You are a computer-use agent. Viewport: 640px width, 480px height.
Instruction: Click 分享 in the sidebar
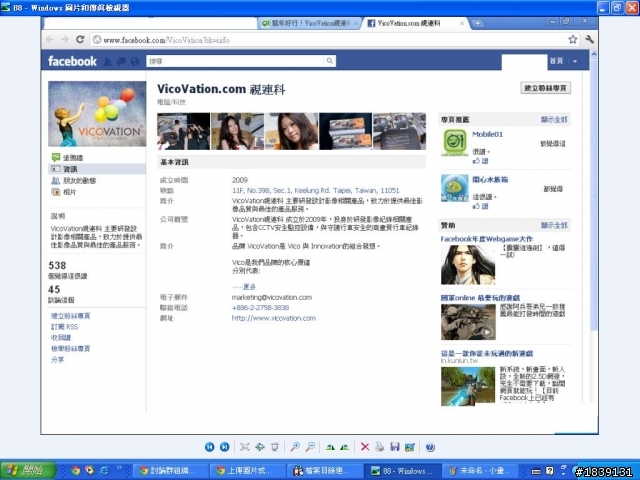click(x=58, y=360)
